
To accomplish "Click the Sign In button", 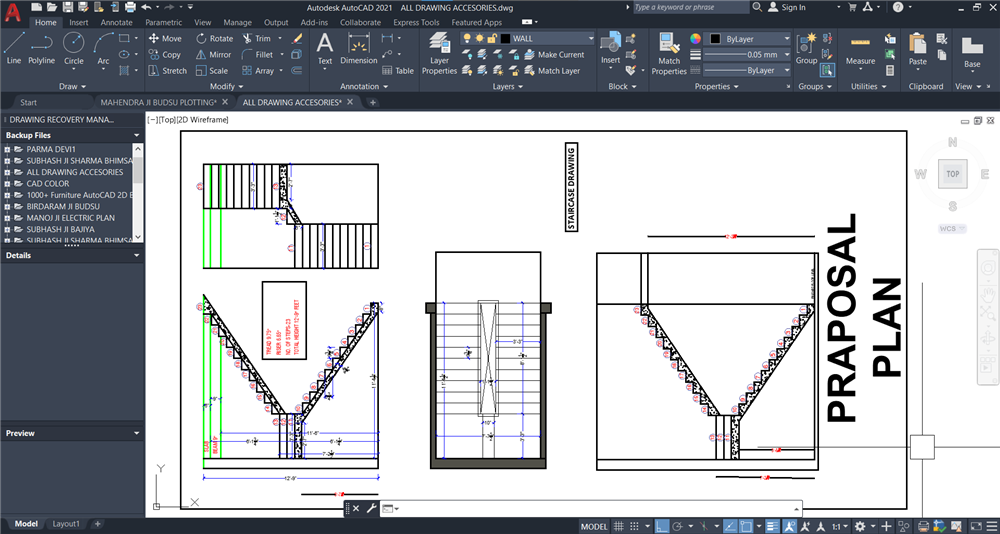I will pyautogui.click(x=792, y=7).
